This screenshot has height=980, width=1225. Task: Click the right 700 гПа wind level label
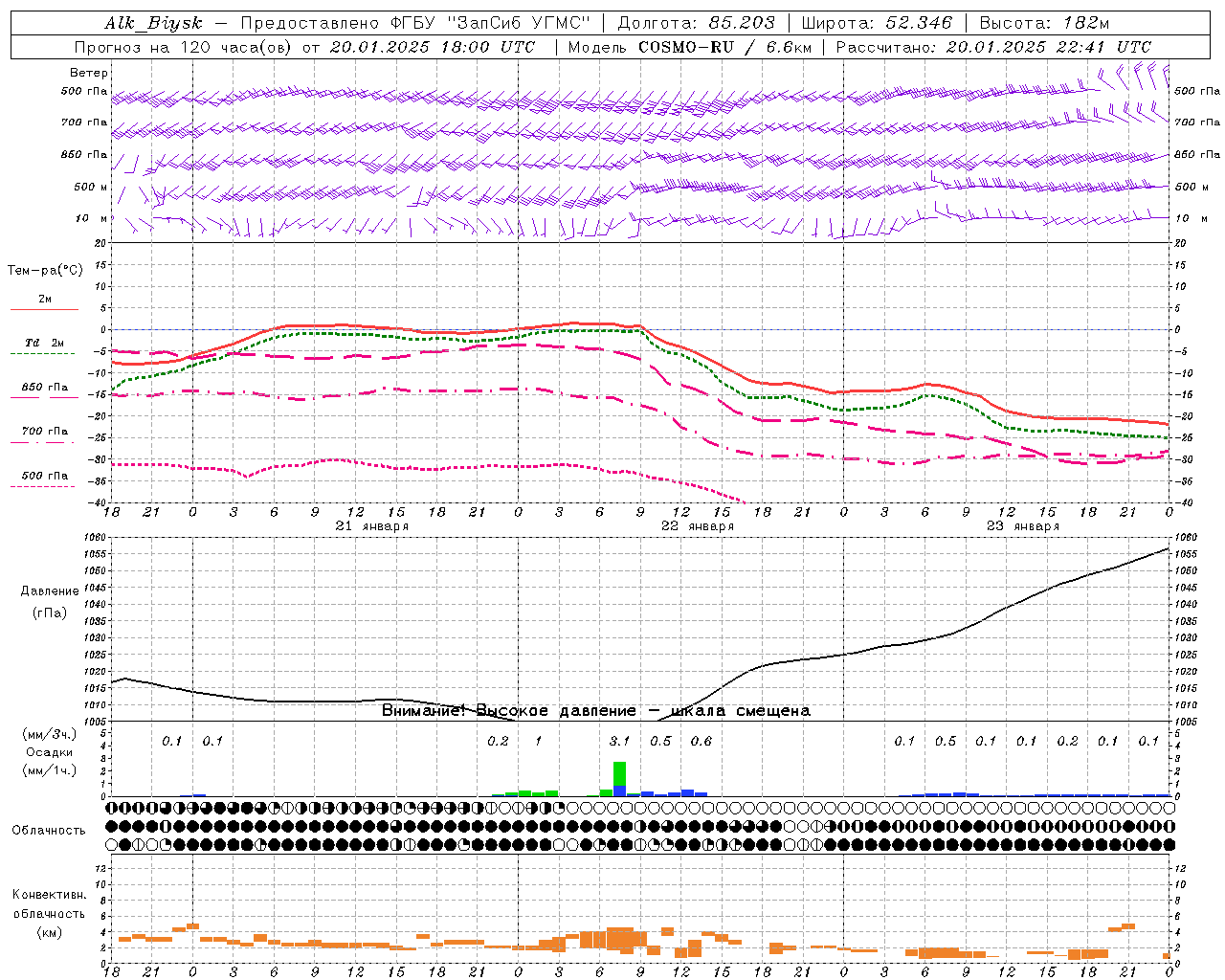(1197, 122)
